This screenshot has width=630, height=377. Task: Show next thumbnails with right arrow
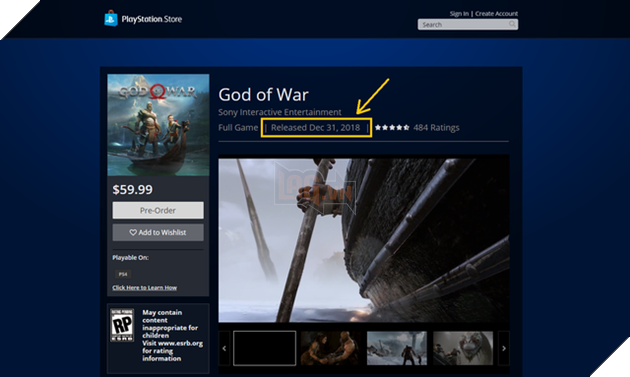pos(503,348)
